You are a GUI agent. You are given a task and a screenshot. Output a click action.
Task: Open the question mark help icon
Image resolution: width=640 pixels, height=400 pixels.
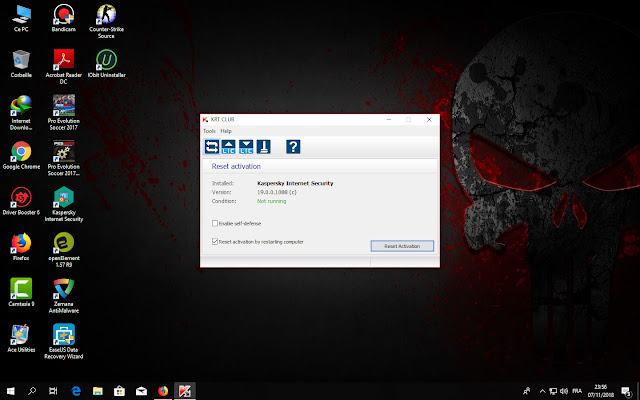(x=293, y=147)
